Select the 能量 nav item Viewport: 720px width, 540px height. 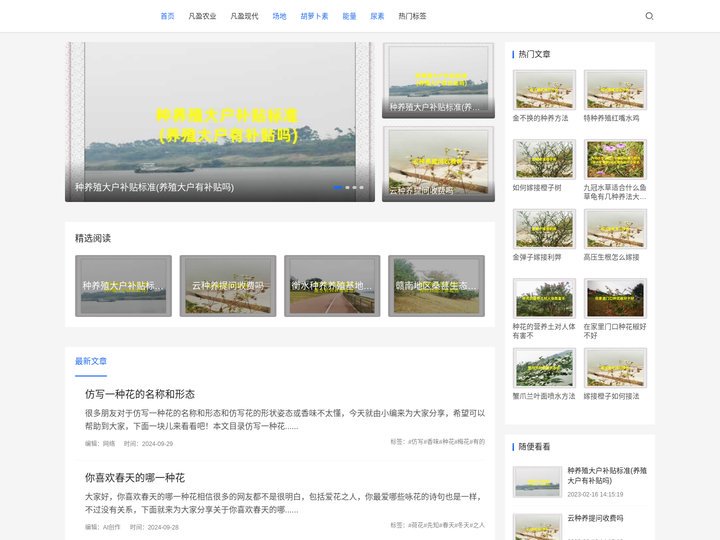coord(349,16)
